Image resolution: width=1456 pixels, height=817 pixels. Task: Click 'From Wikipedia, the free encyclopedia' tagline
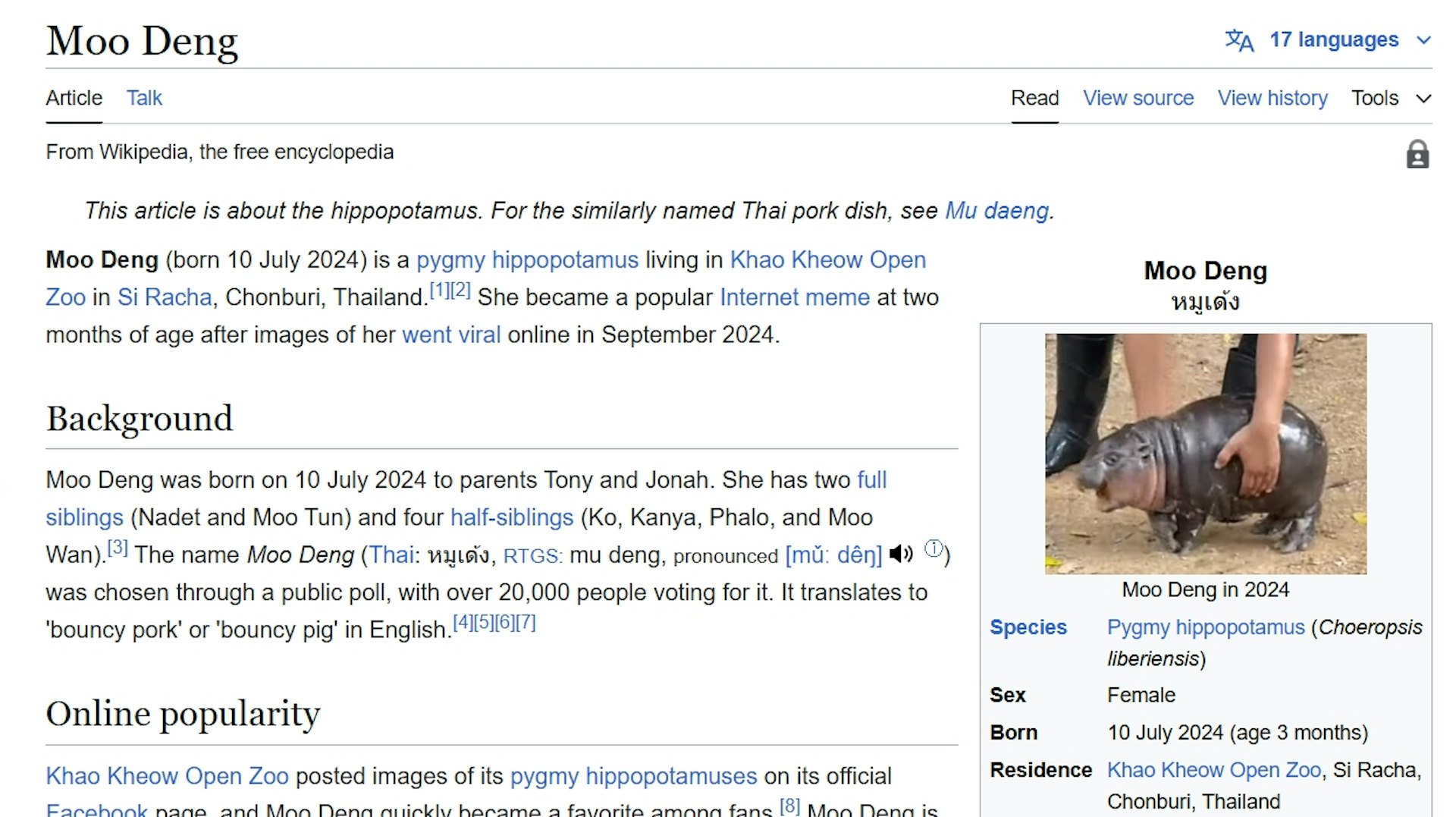click(220, 152)
